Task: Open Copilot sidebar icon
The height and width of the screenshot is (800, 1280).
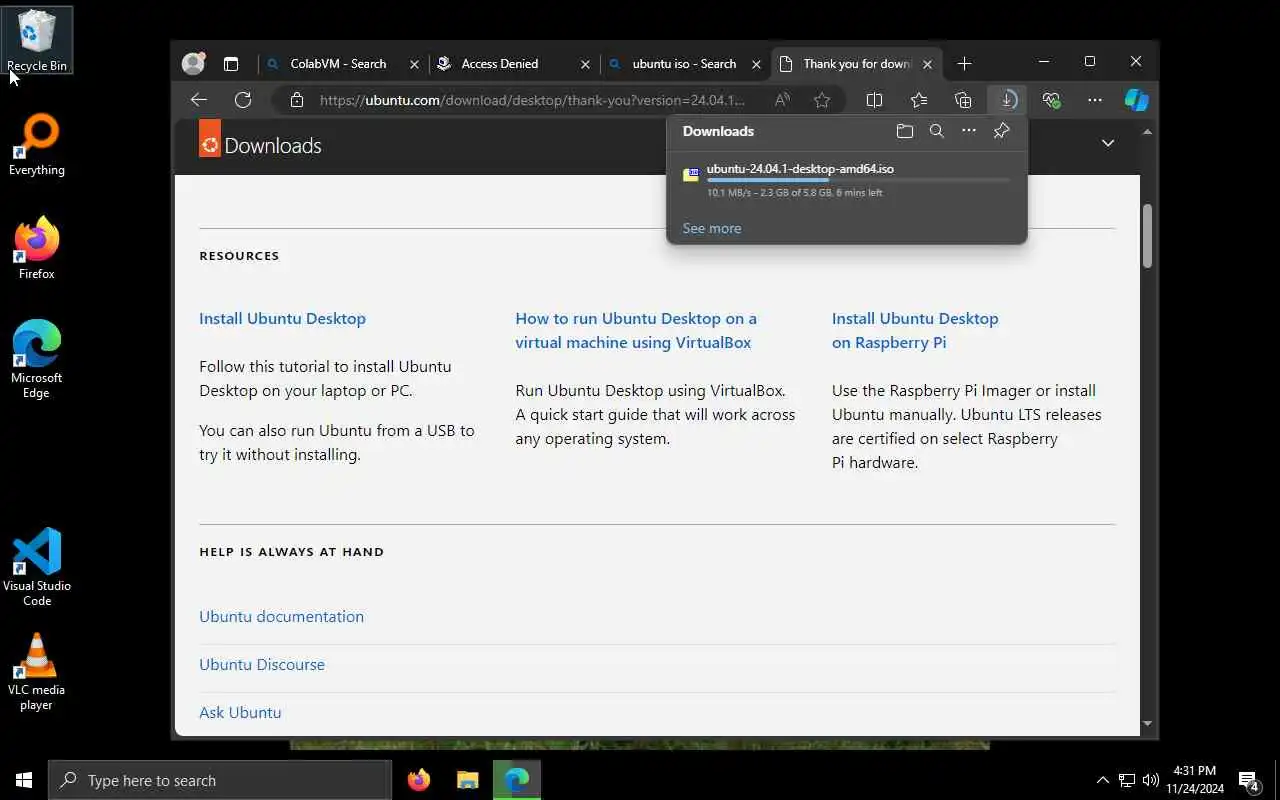Action: (x=1137, y=100)
